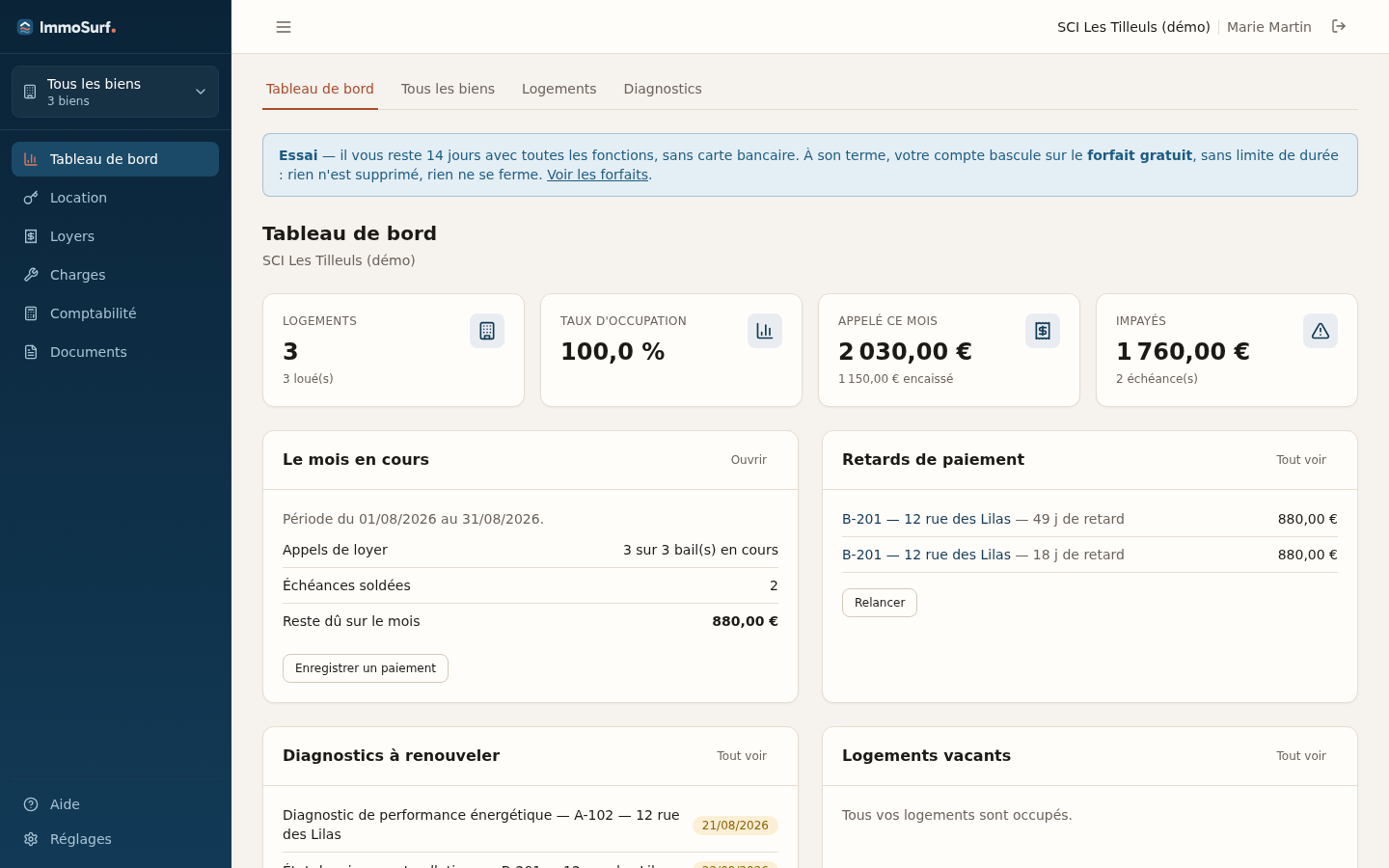Click the euro receipt icon on Appelé ce mois
Screen dimensions: 1389x868
click(x=1043, y=331)
